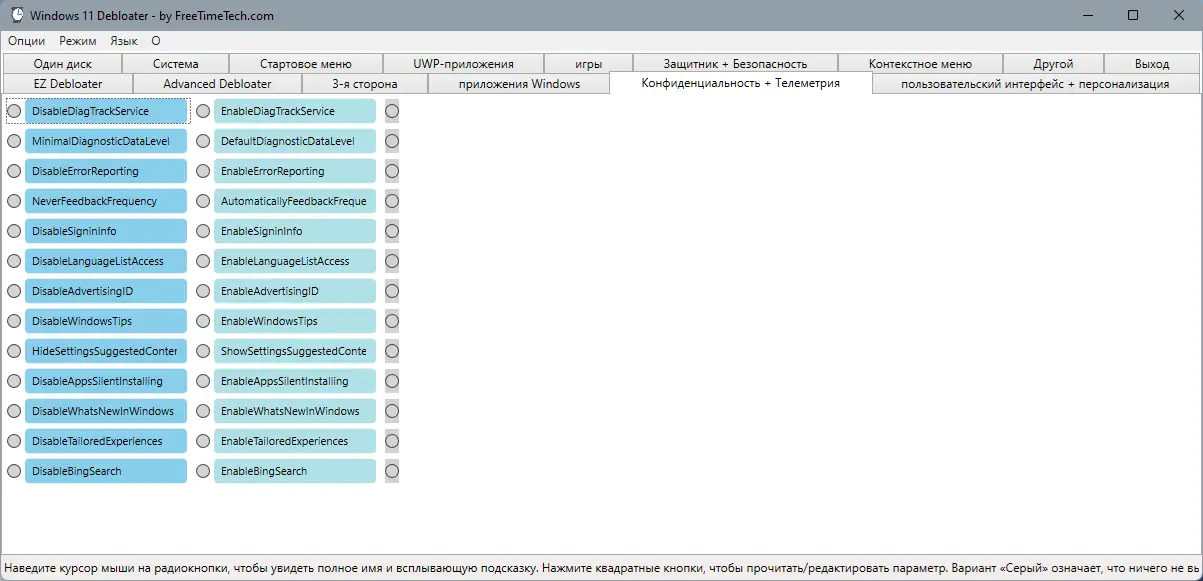Choose the MinimalDiagnosticDataLevel radio button

tap(14, 141)
